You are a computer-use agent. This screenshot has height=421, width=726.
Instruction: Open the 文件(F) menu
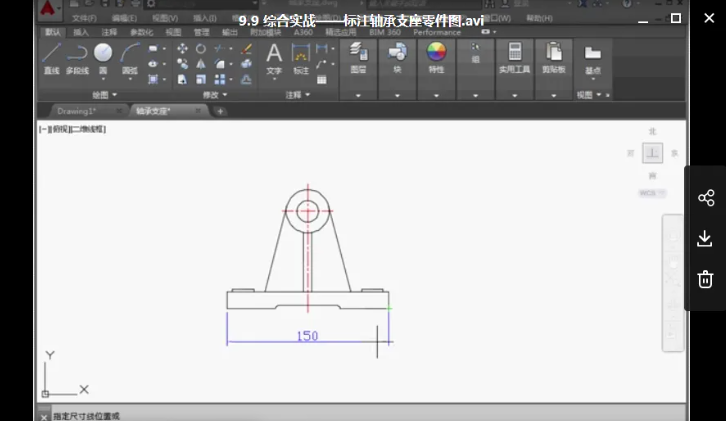(84, 18)
